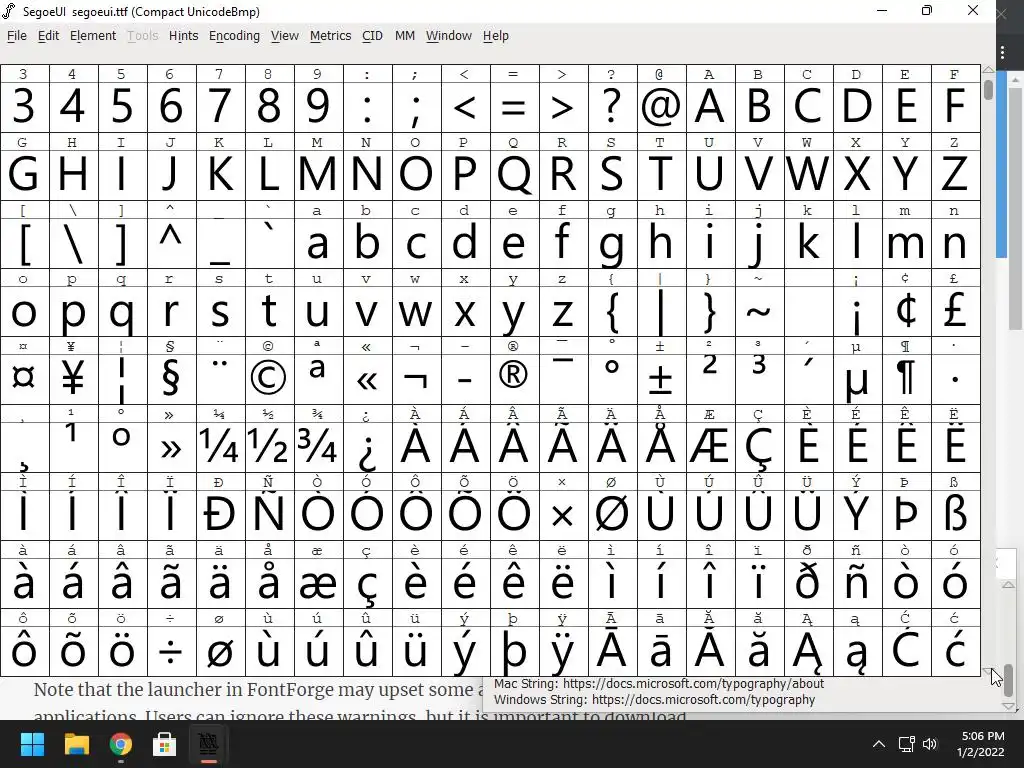The width and height of the screenshot is (1024, 768).
Task: Open the View menu
Action: (x=285, y=36)
